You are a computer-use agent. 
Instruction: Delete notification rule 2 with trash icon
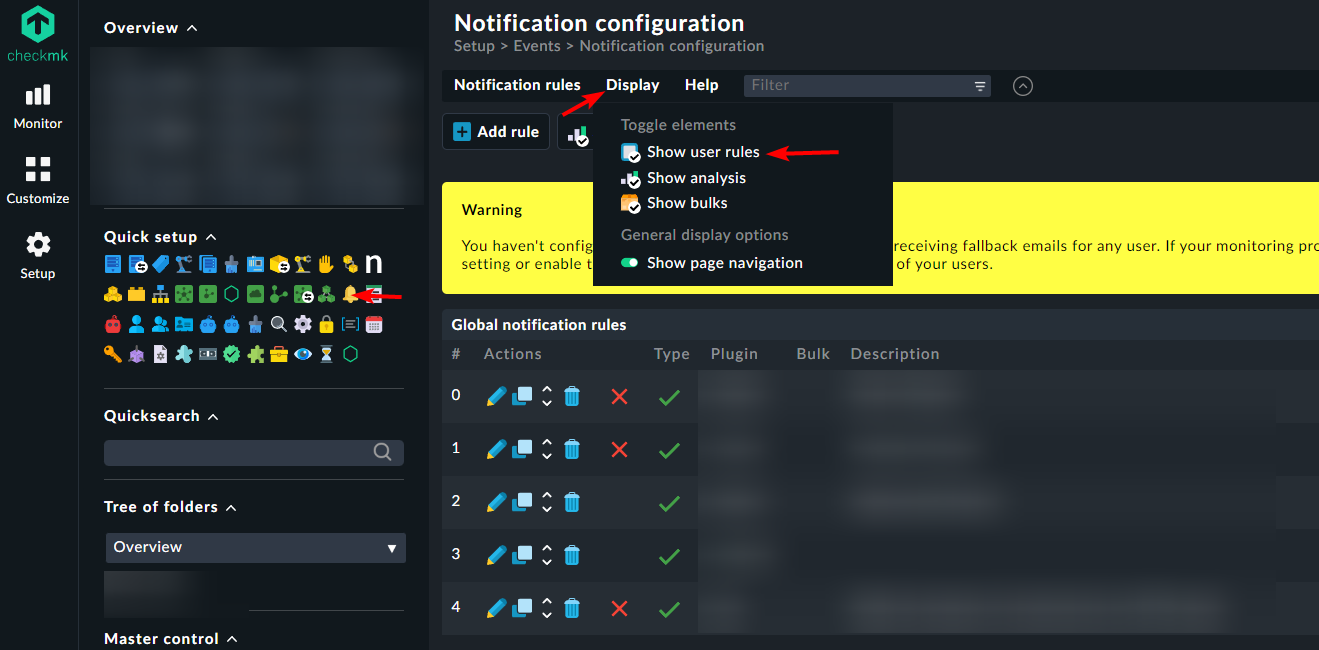(x=571, y=502)
